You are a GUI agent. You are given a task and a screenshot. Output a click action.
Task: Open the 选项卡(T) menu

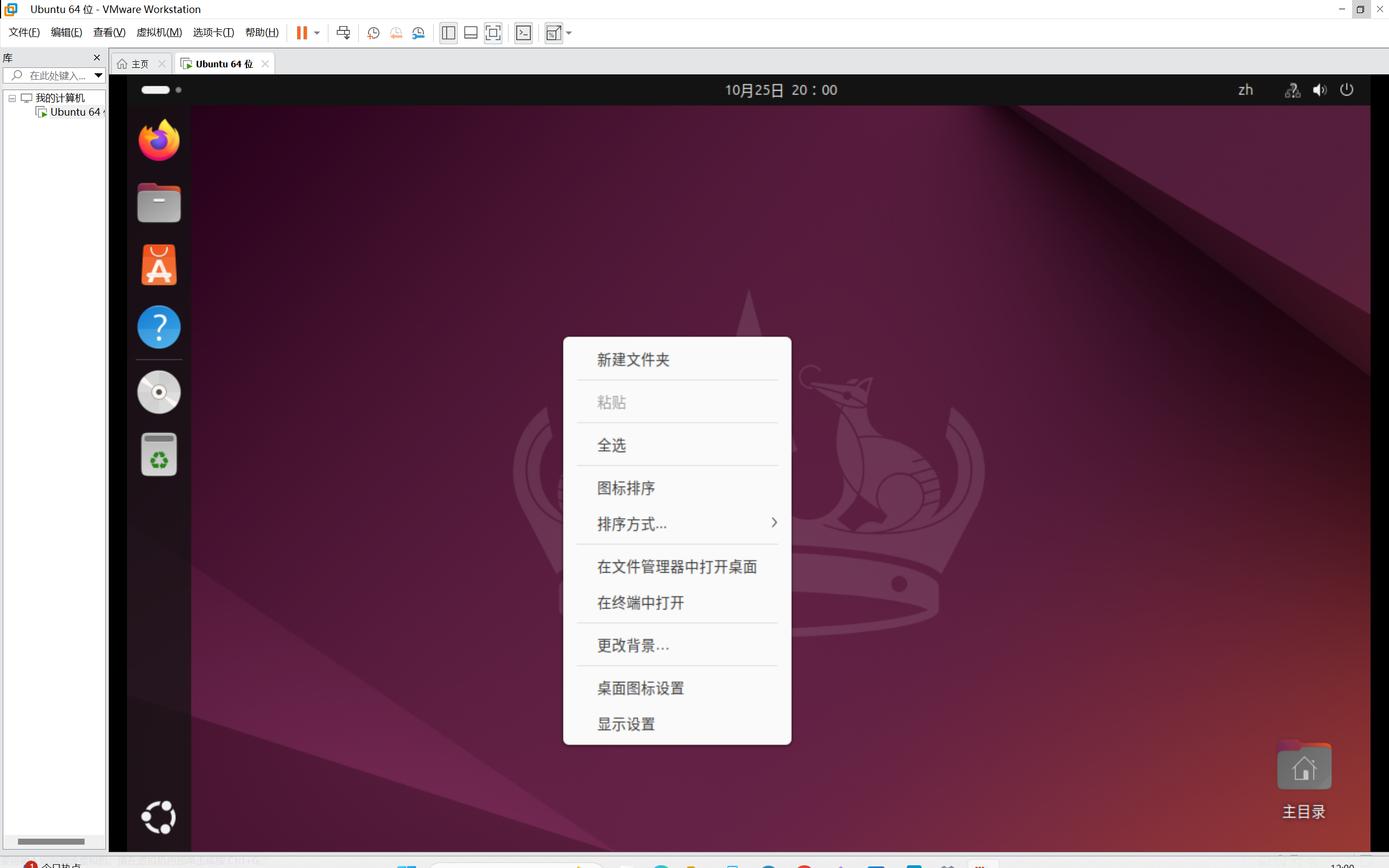click(x=213, y=32)
